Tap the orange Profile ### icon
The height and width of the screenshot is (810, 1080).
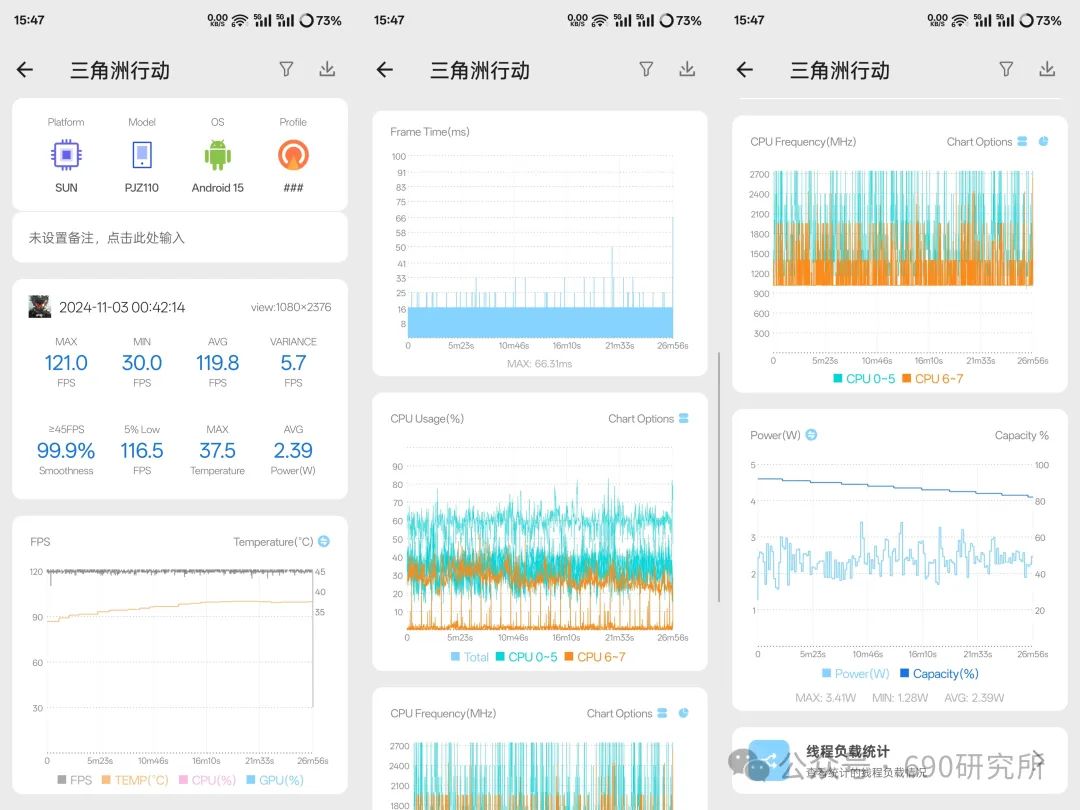tap(293, 155)
